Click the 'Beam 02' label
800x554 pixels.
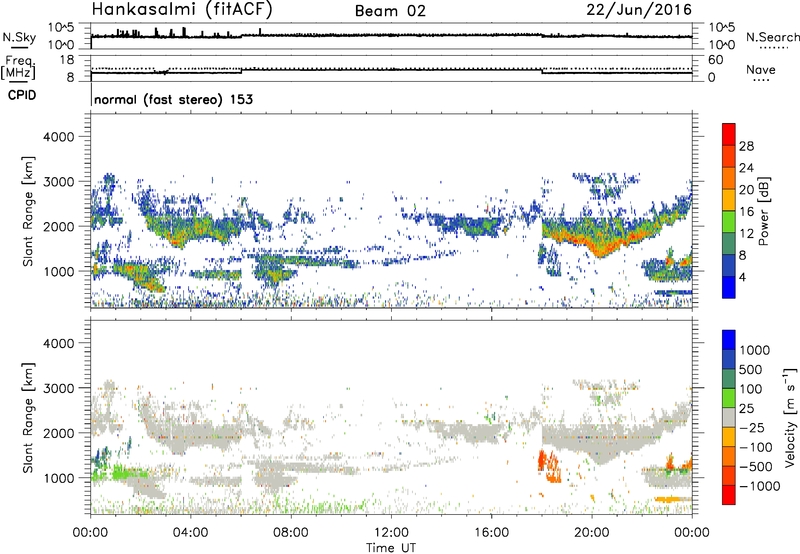click(390, 11)
